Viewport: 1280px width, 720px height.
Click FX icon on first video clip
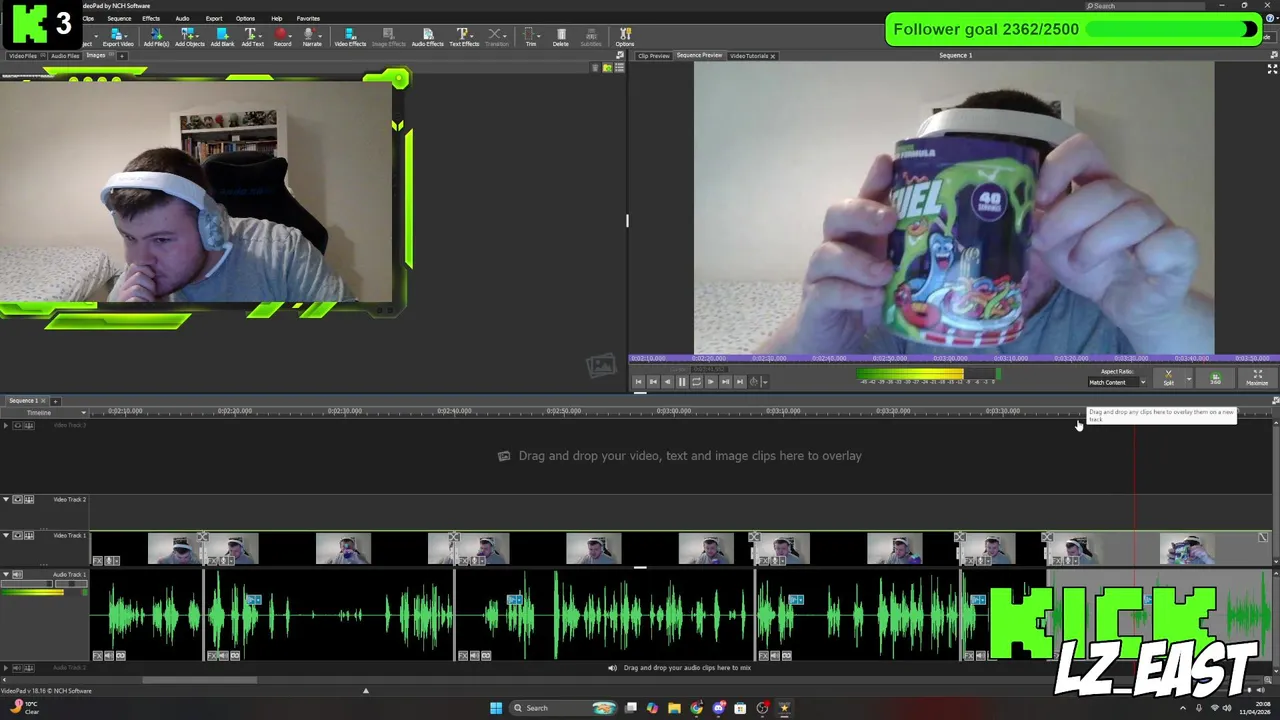pyautogui.click(x=98, y=561)
